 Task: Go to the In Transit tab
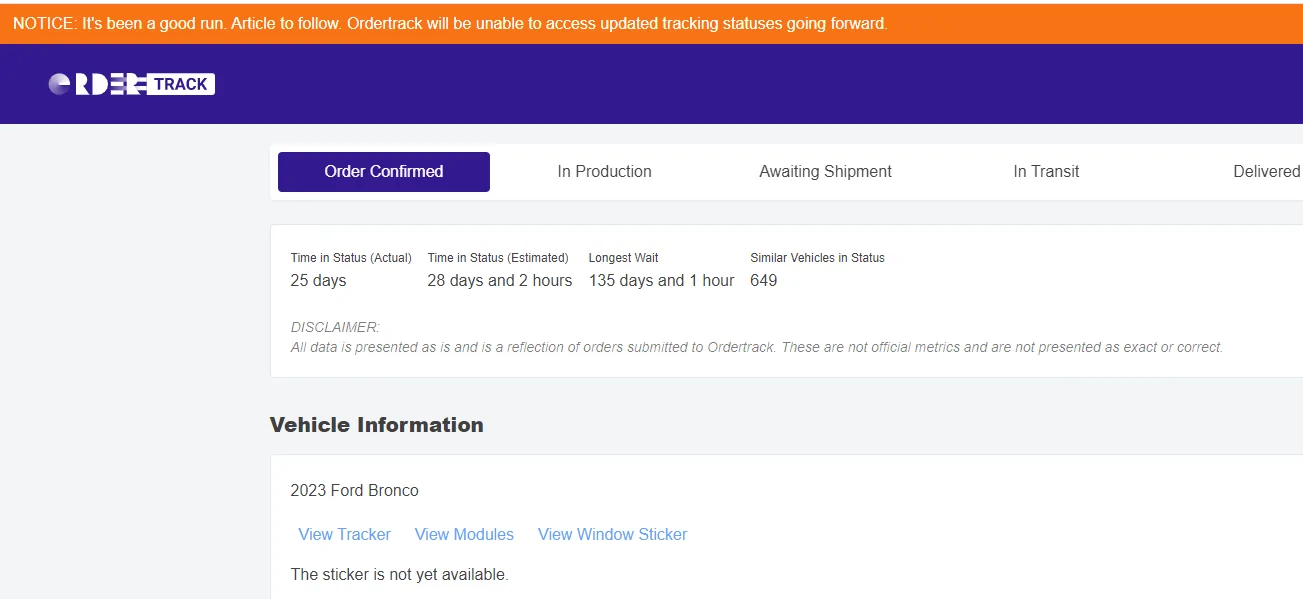1046,172
